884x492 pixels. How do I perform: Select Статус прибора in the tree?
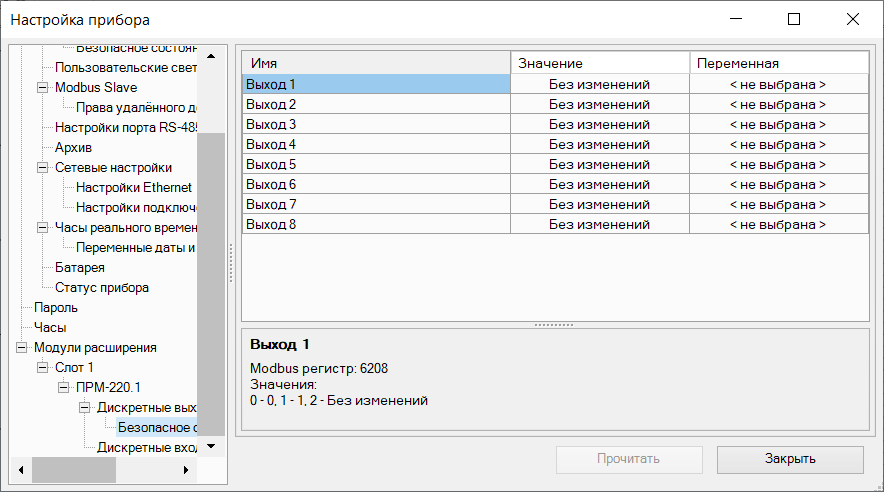[x=101, y=287]
